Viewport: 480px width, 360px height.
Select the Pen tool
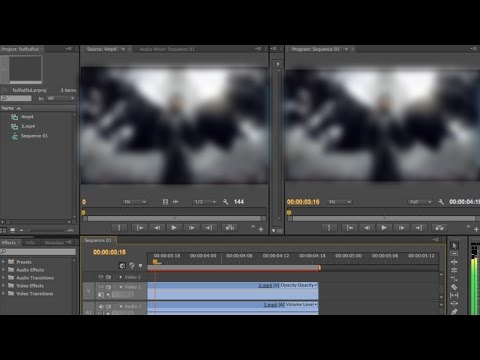(x=454, y=311)
